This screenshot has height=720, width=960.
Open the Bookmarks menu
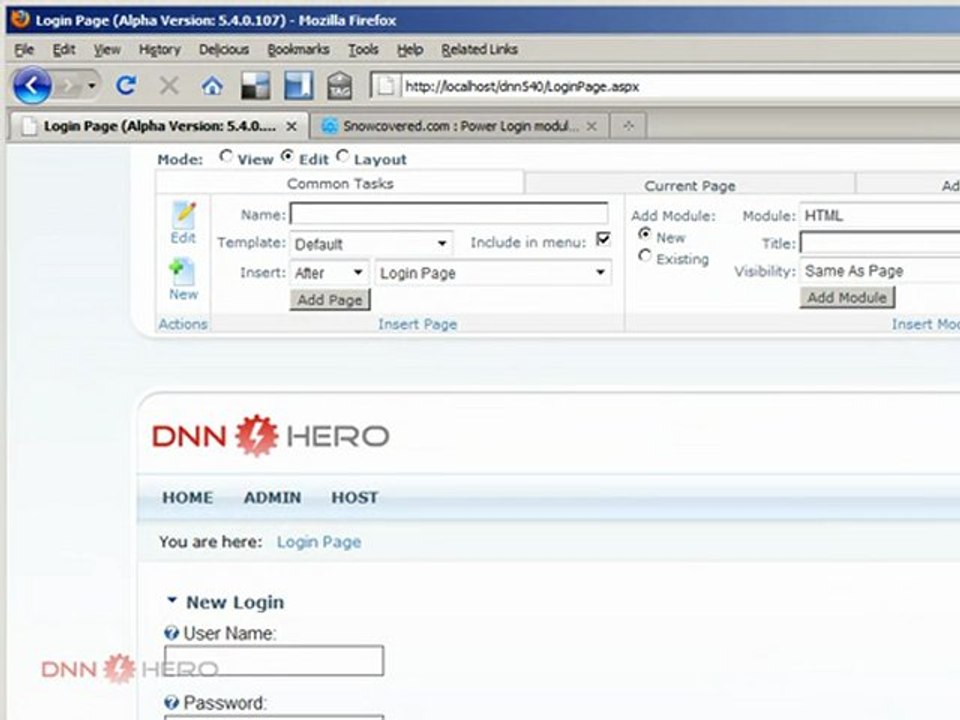pyautogui.click(x=298, y=50)
